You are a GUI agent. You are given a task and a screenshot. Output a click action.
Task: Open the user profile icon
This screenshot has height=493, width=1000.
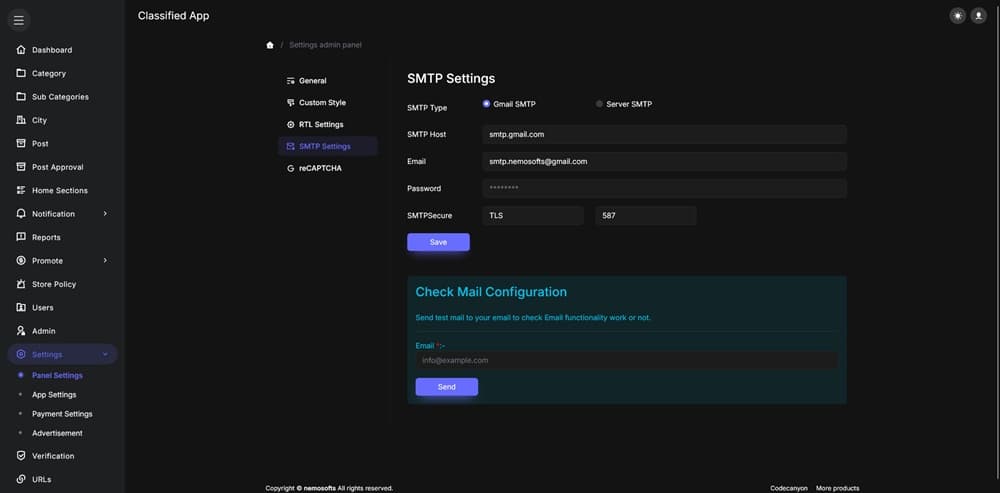click(979, 16)
